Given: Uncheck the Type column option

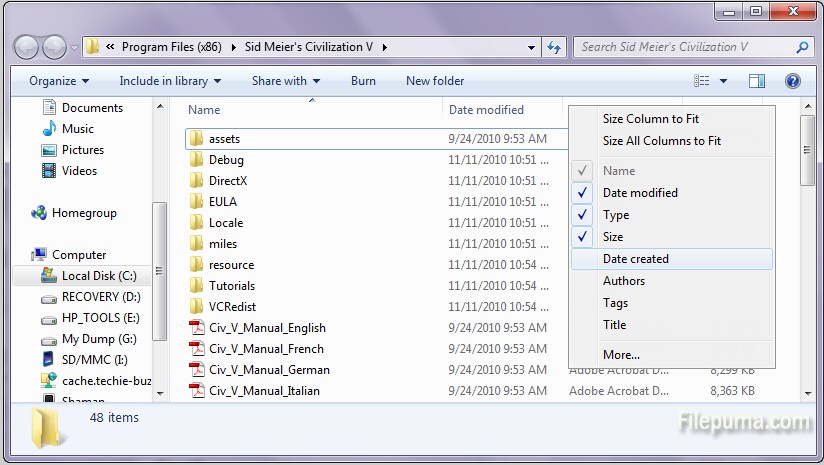Looking at the screenshot, I should [x=616, y=215].
